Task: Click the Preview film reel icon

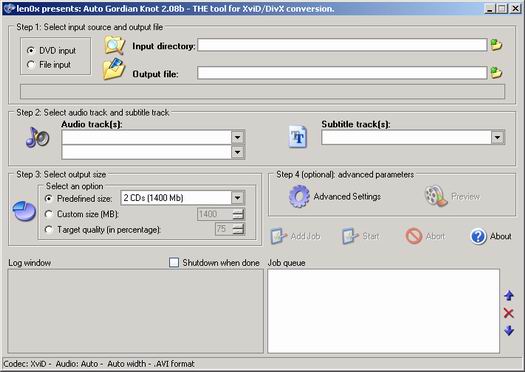Action: pyautogui.click(x=436, y=196)
